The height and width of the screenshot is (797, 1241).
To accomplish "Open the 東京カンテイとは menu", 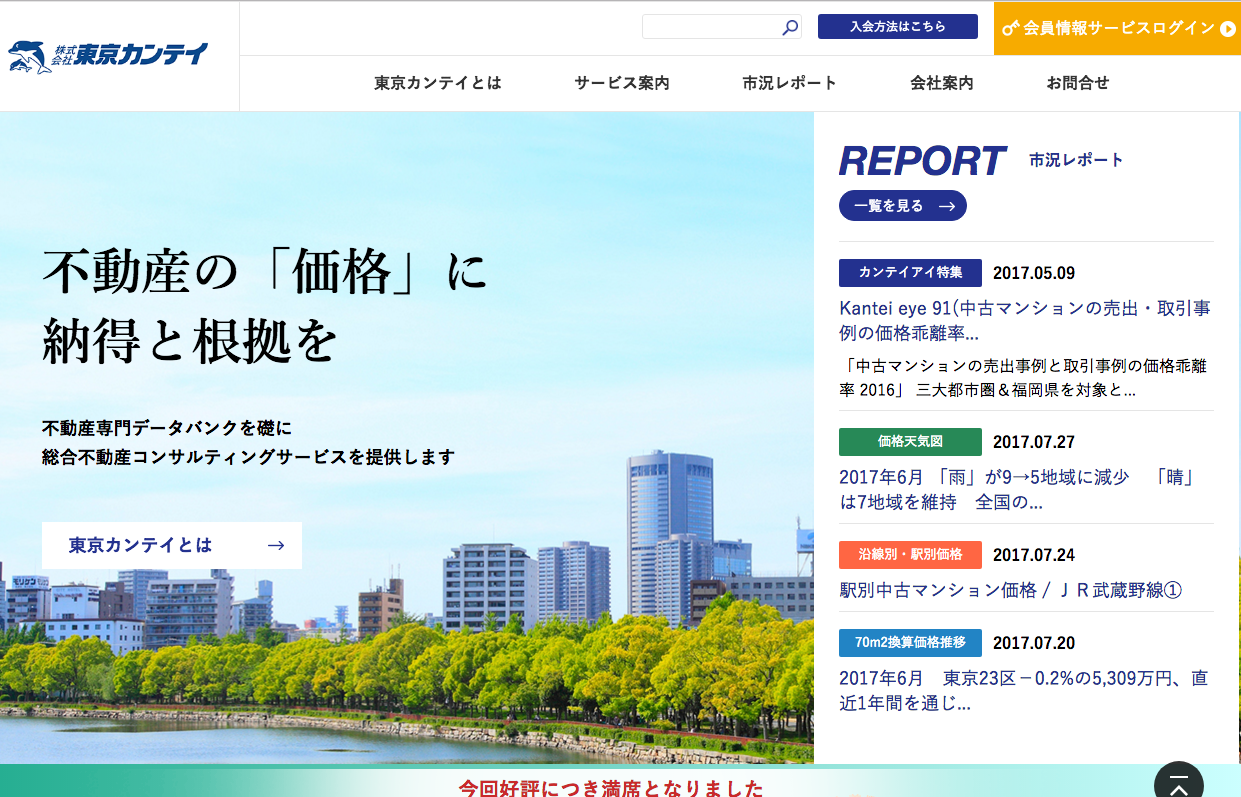I will coord(438,83).
